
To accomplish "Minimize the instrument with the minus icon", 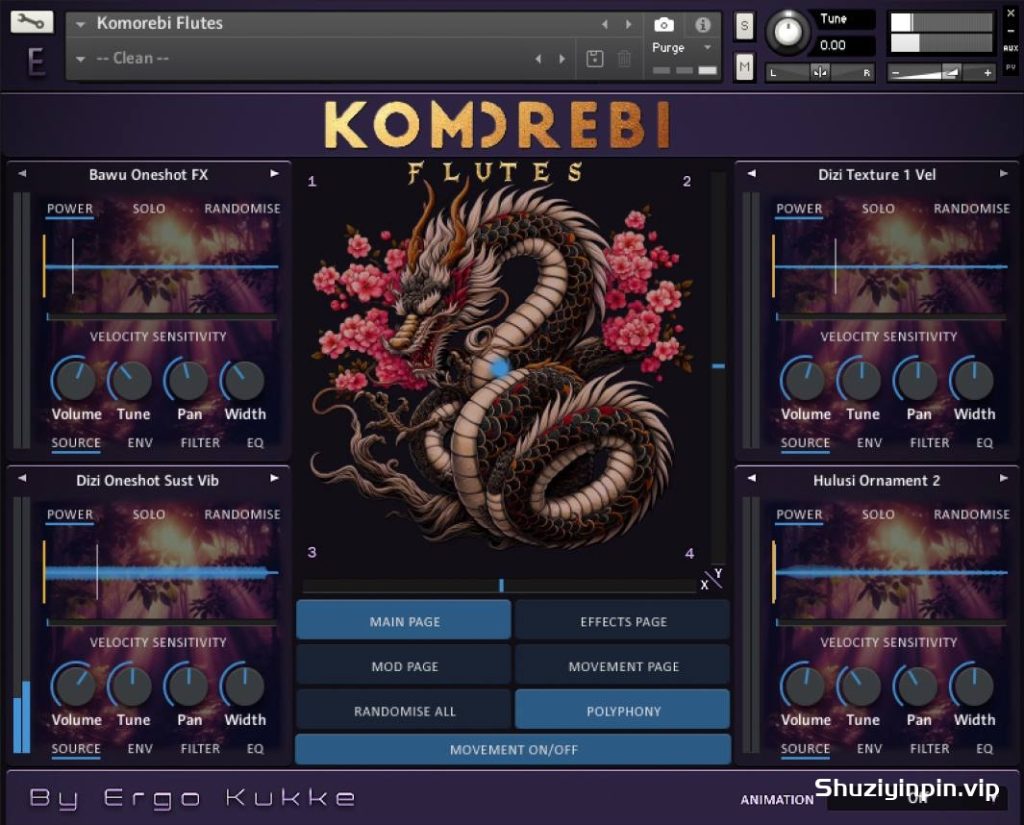I will point(1010,30).
